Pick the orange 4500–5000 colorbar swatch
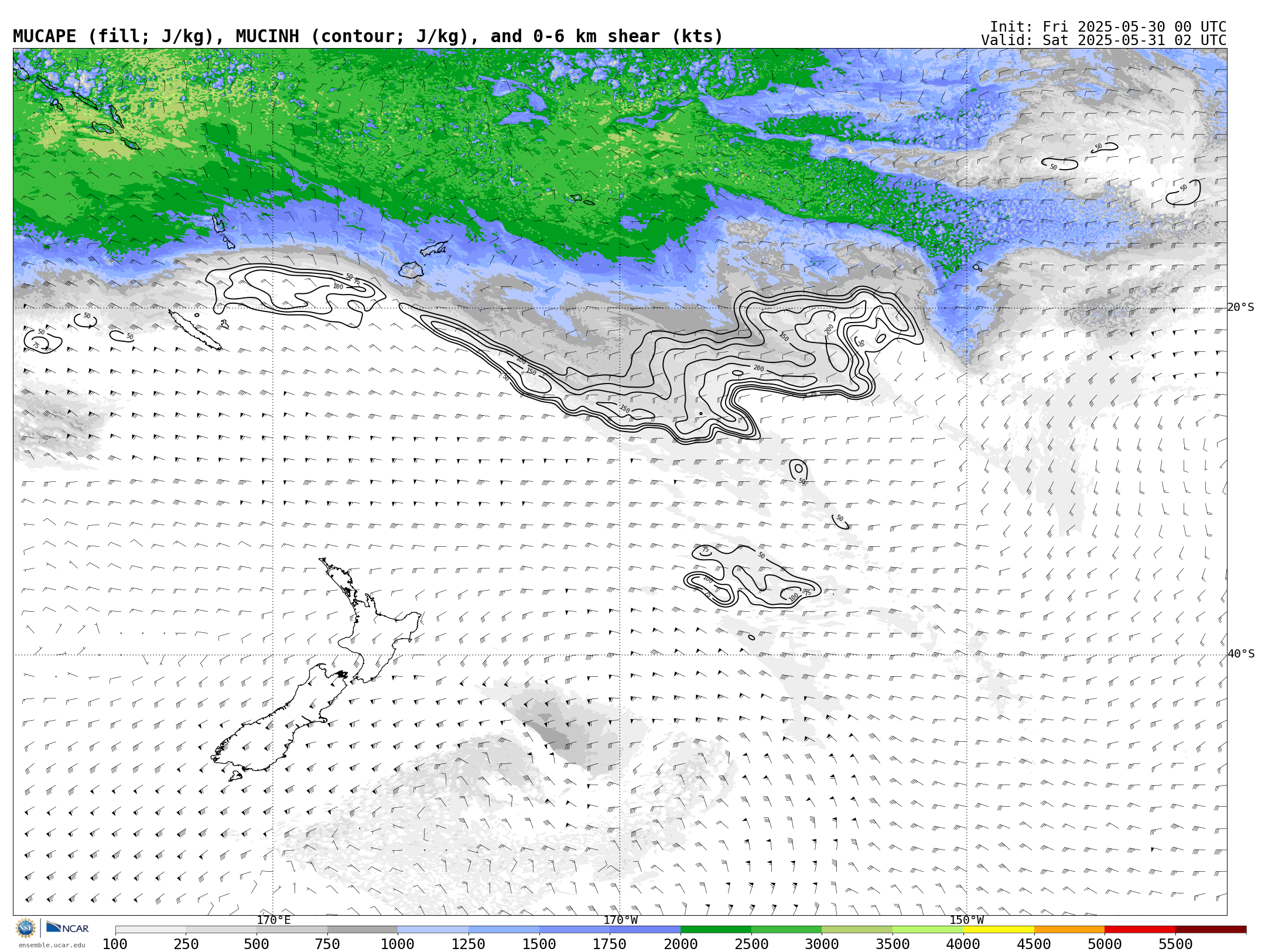Screen dimensions: 1265x952 [1069, 930]
